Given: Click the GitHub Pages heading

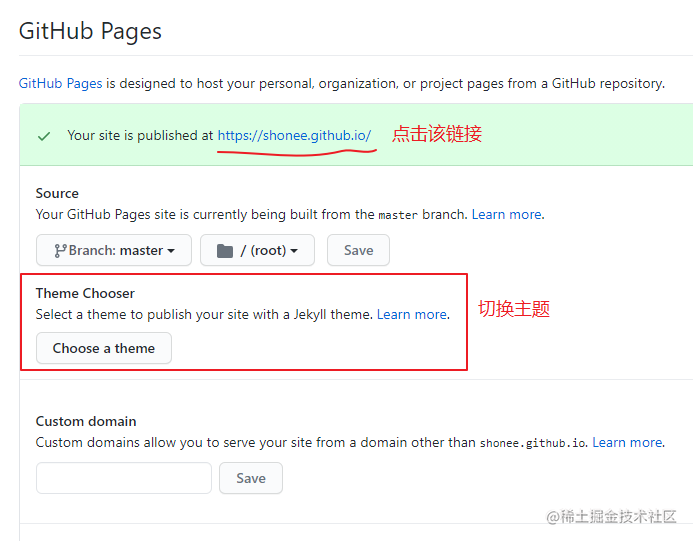Looking at the screenshot, I should 90,31.
